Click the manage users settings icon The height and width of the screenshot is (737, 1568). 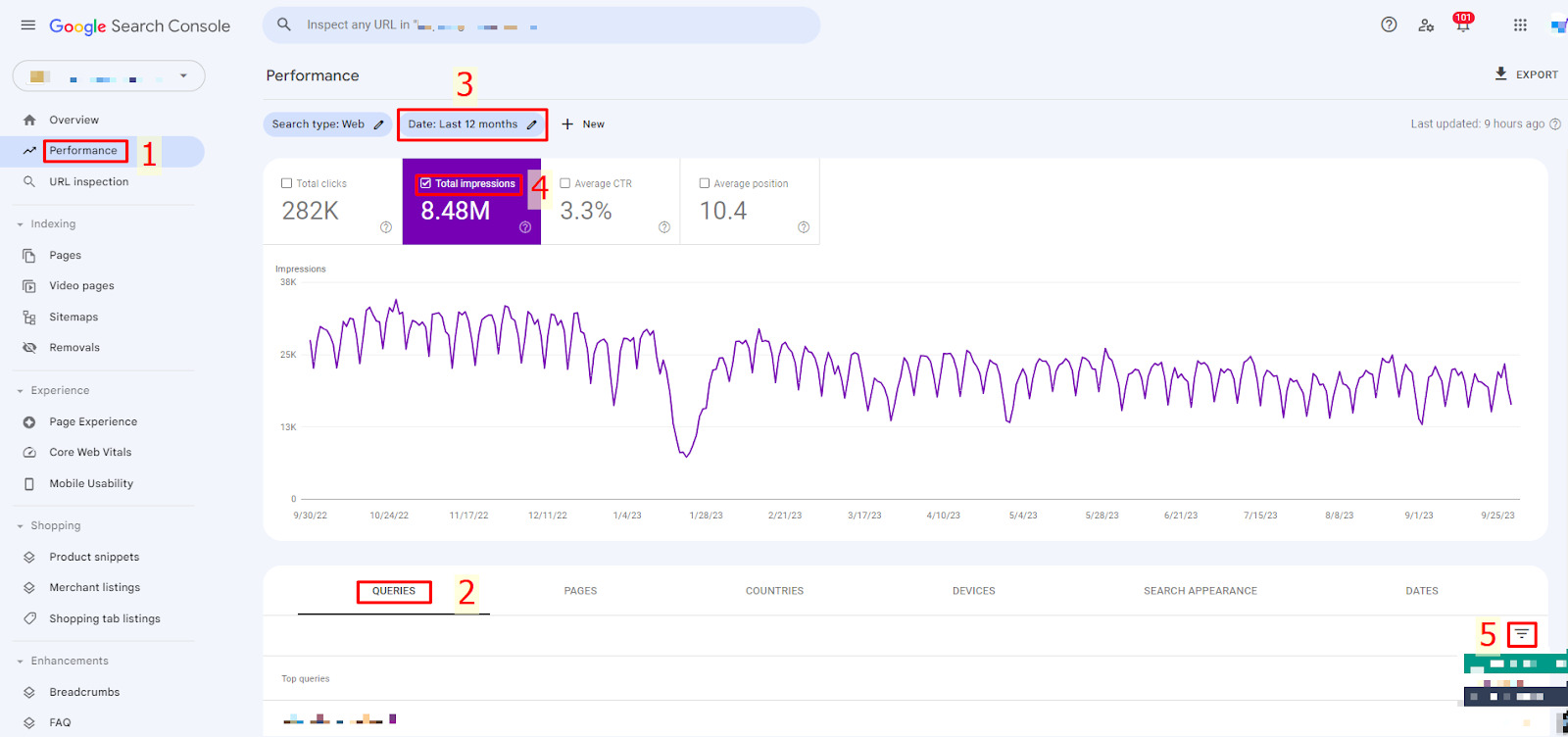(1426, 25)
